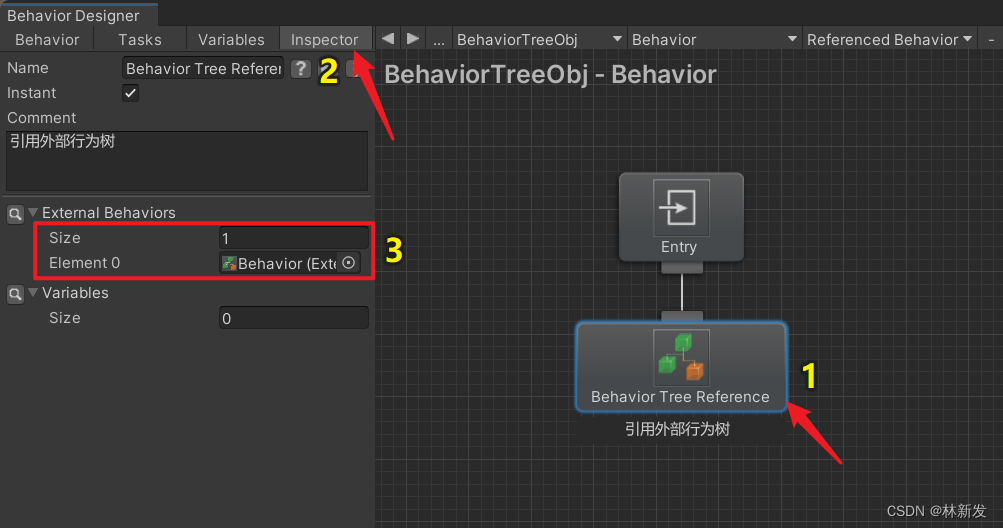Click the search icon beside Variables section
1003x528 pixels.
15,294
